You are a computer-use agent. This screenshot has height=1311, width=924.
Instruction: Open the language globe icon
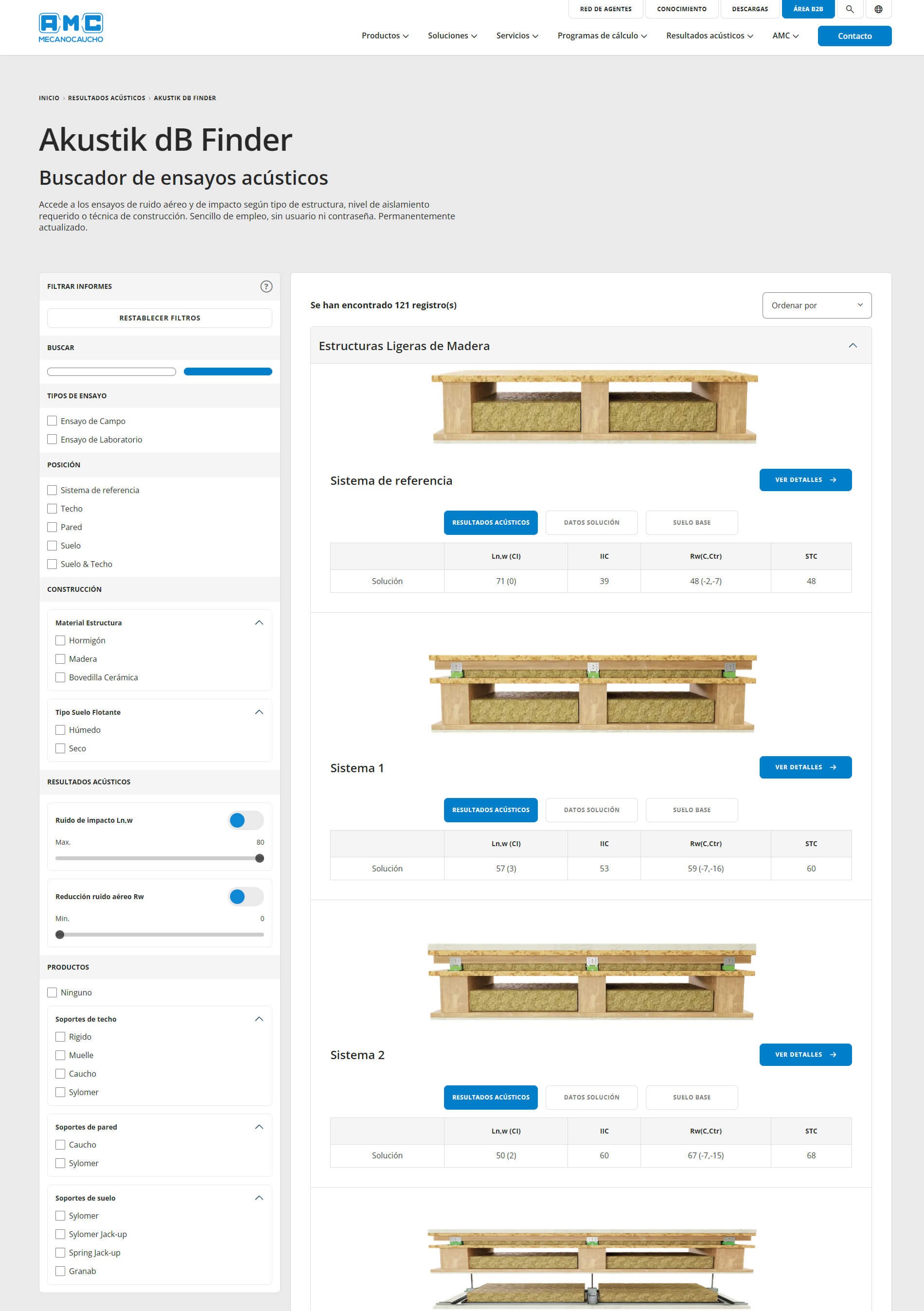[878, 9]
